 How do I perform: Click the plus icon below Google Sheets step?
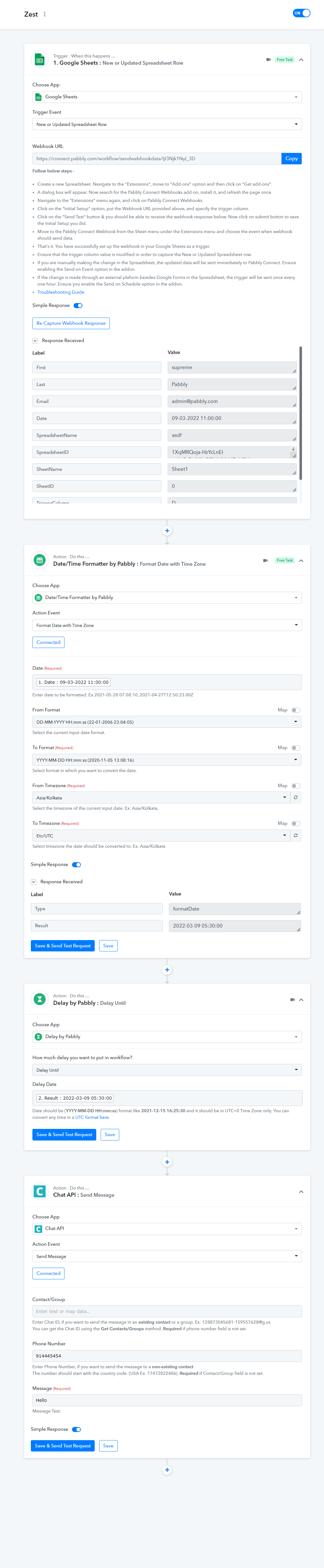[x=167, y=531]
